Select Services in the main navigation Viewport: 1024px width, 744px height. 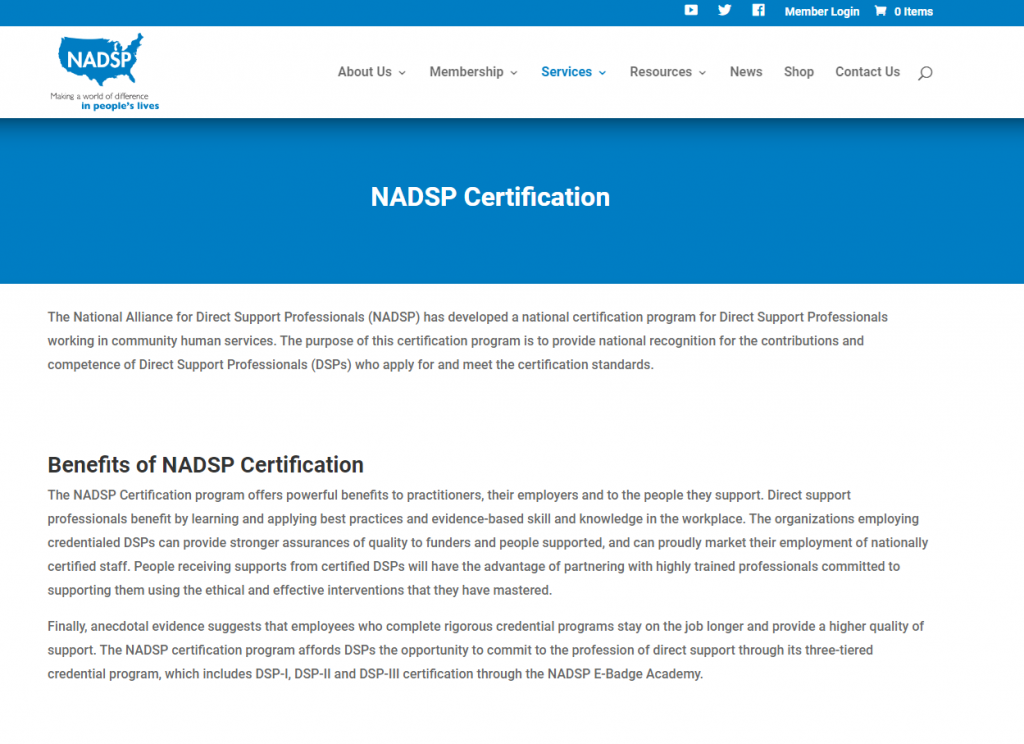567,72
